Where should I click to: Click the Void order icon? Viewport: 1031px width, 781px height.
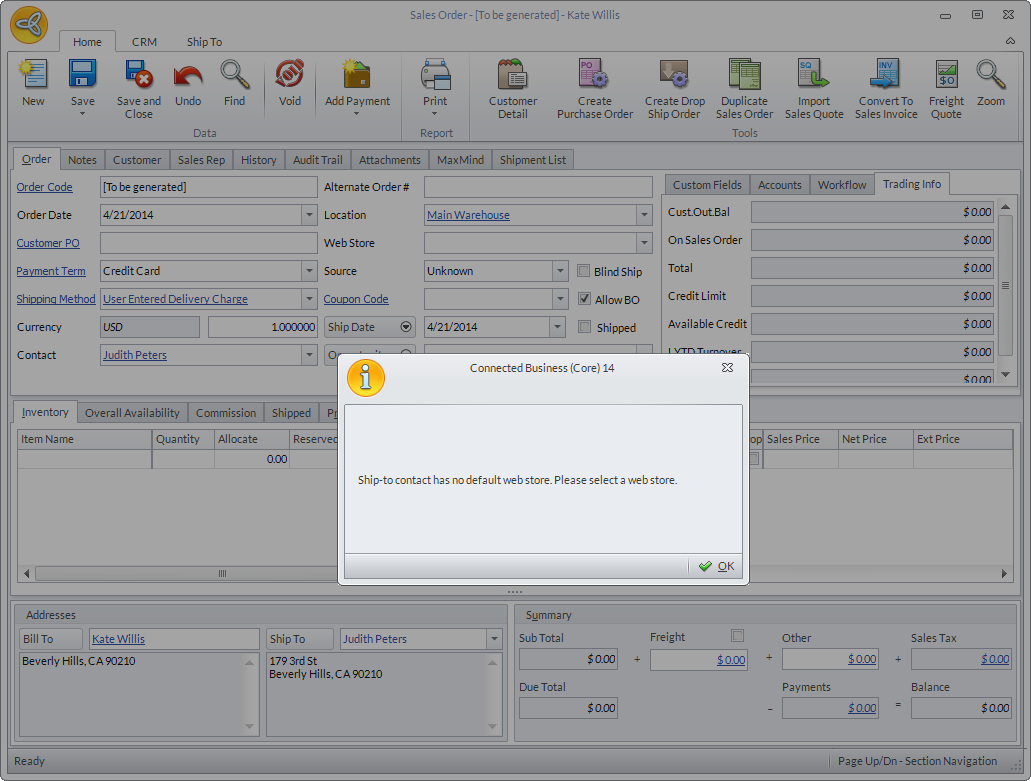pyautogui.click(x=290, y=76)
